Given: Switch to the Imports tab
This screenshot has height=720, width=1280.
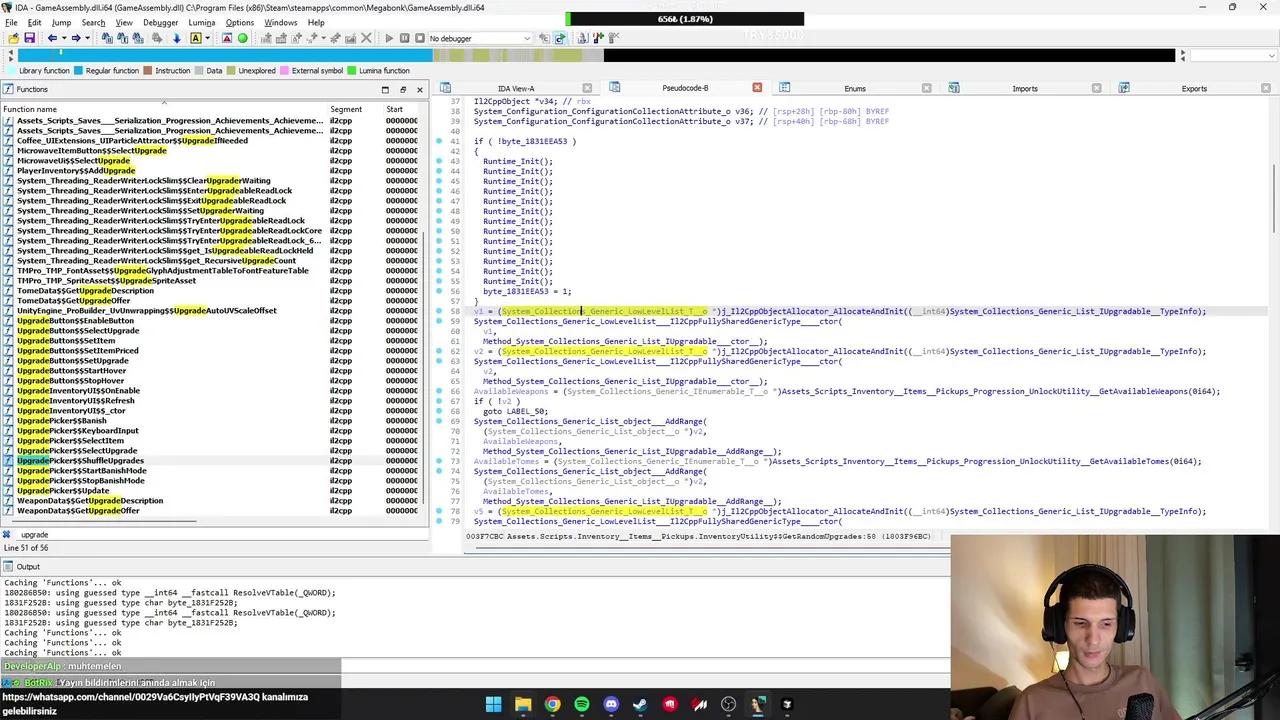Looking at the screenshot, I should click(x=1025, y=88).
